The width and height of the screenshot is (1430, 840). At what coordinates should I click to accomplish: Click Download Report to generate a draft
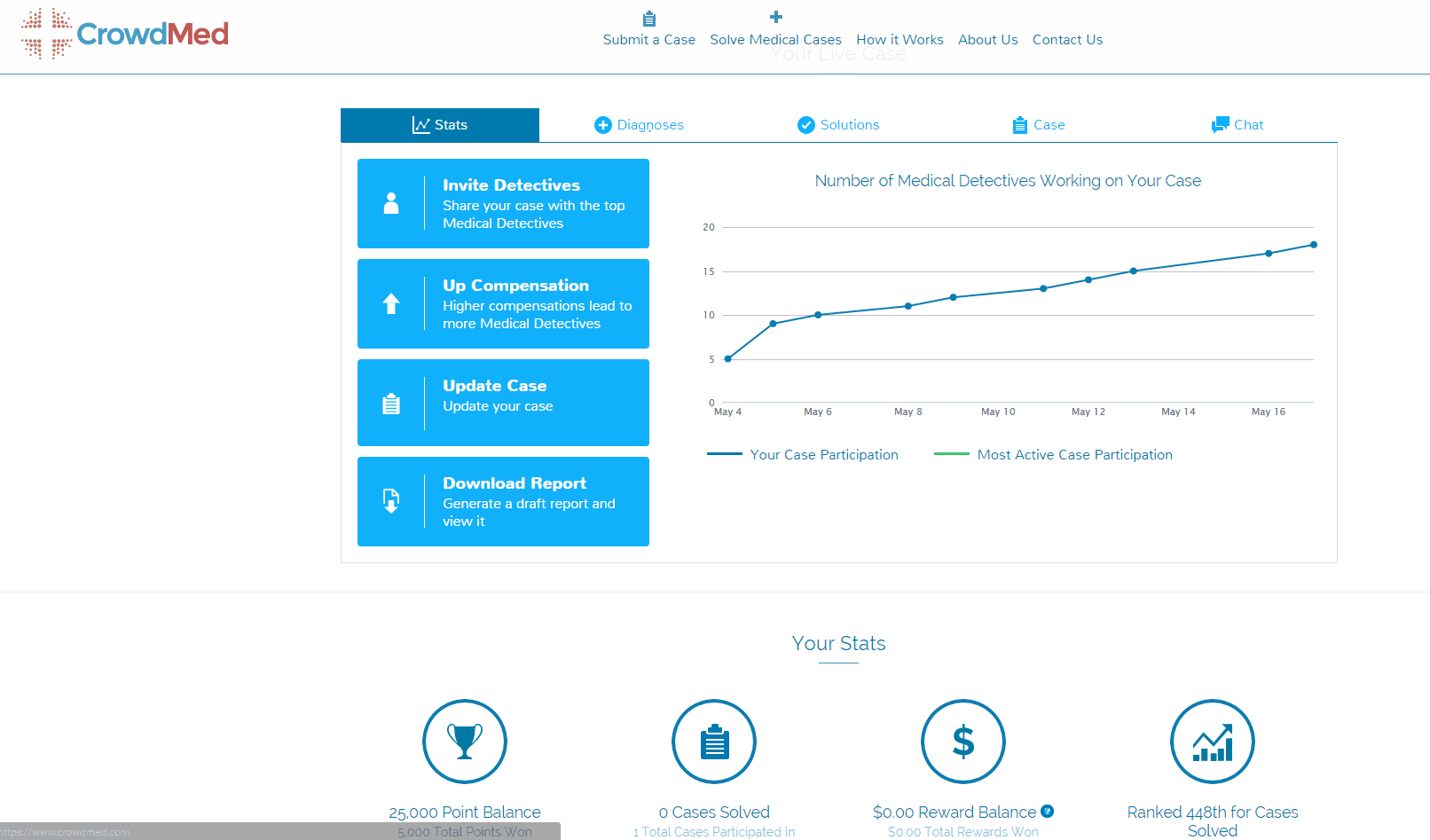pyautogui.click(x=503, y=501)
